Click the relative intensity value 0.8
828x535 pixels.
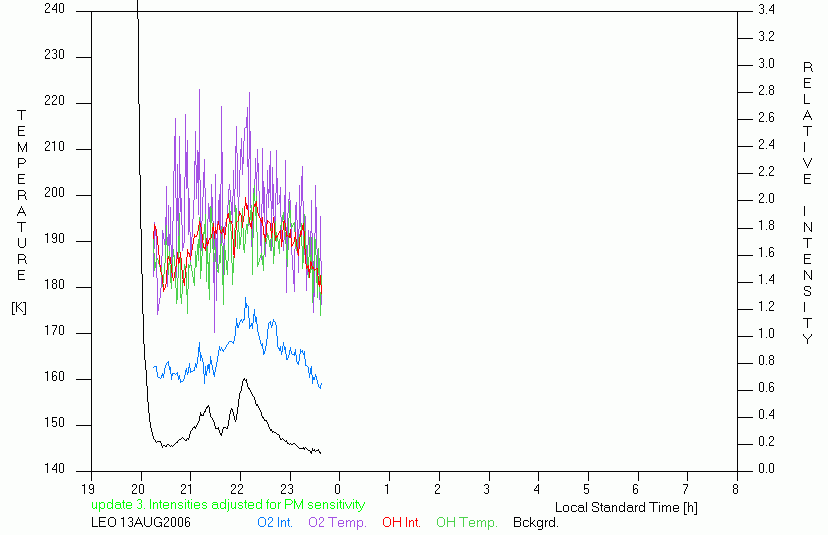[x=766, y=361]
